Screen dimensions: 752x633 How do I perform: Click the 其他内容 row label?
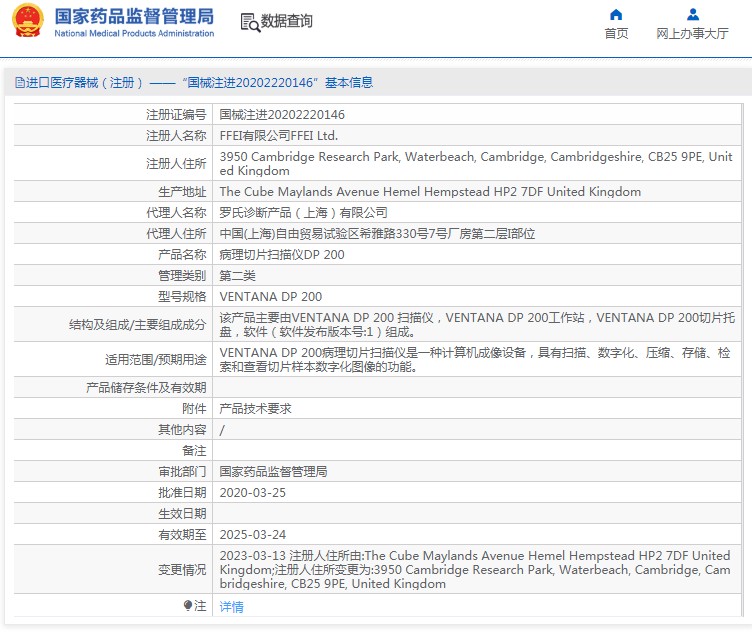(182, 430)
